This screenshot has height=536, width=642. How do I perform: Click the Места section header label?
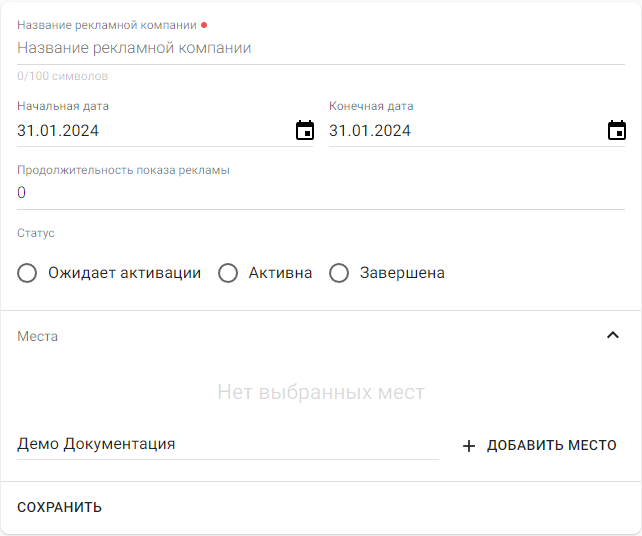click(37, 337)
